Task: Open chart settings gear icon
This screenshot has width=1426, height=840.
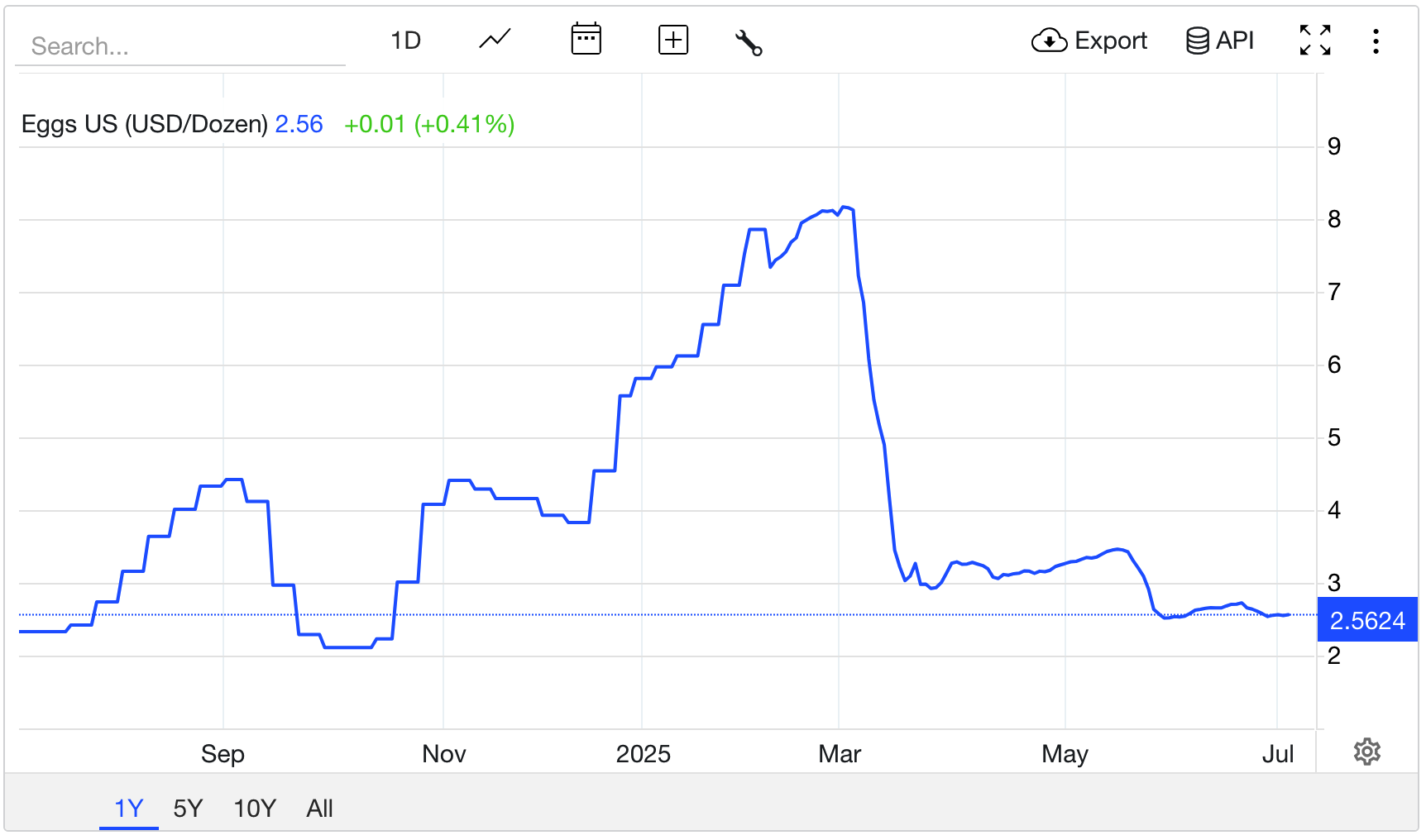Action: (1366, 752)
